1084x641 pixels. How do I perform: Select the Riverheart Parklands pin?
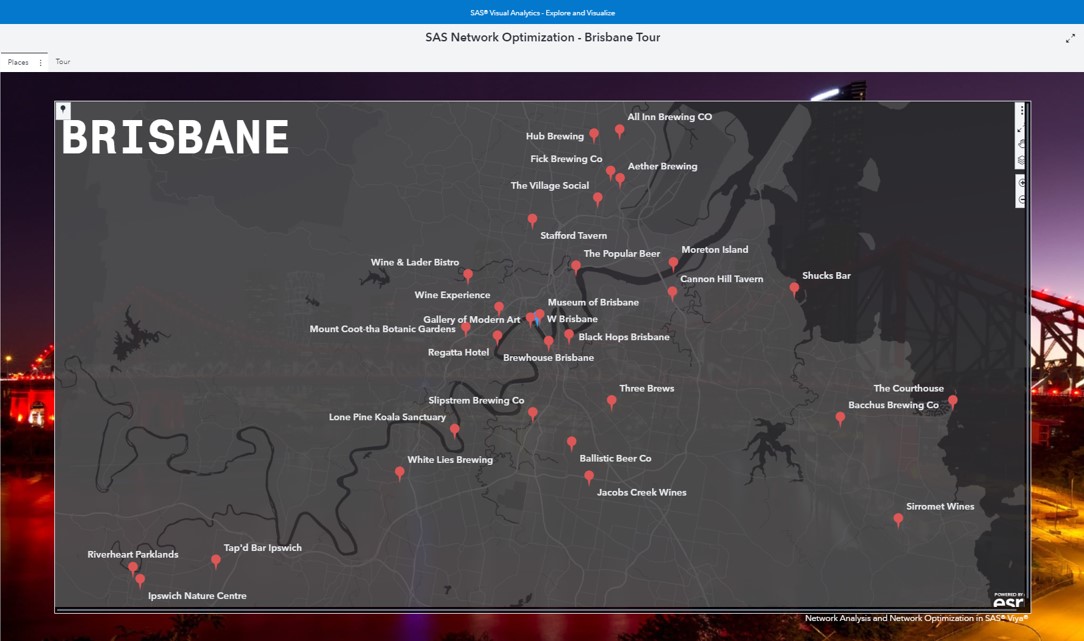[x=133, y=568]
